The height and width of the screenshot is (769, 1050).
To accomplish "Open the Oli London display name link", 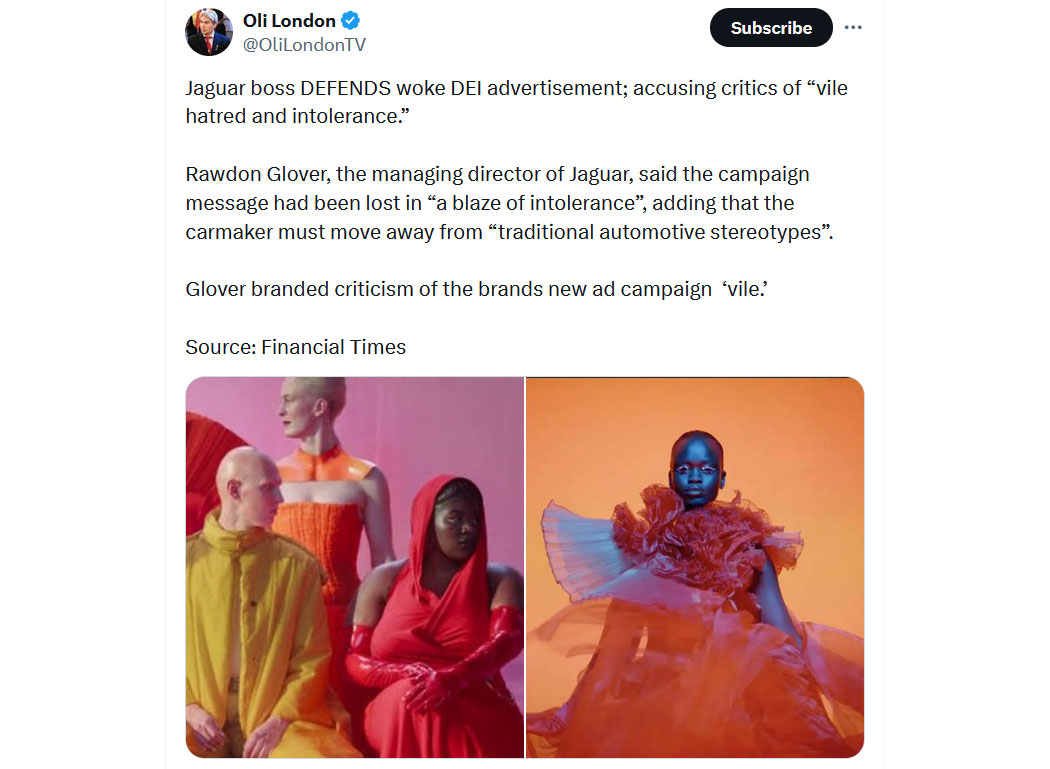I will click(x=289, y=21).
